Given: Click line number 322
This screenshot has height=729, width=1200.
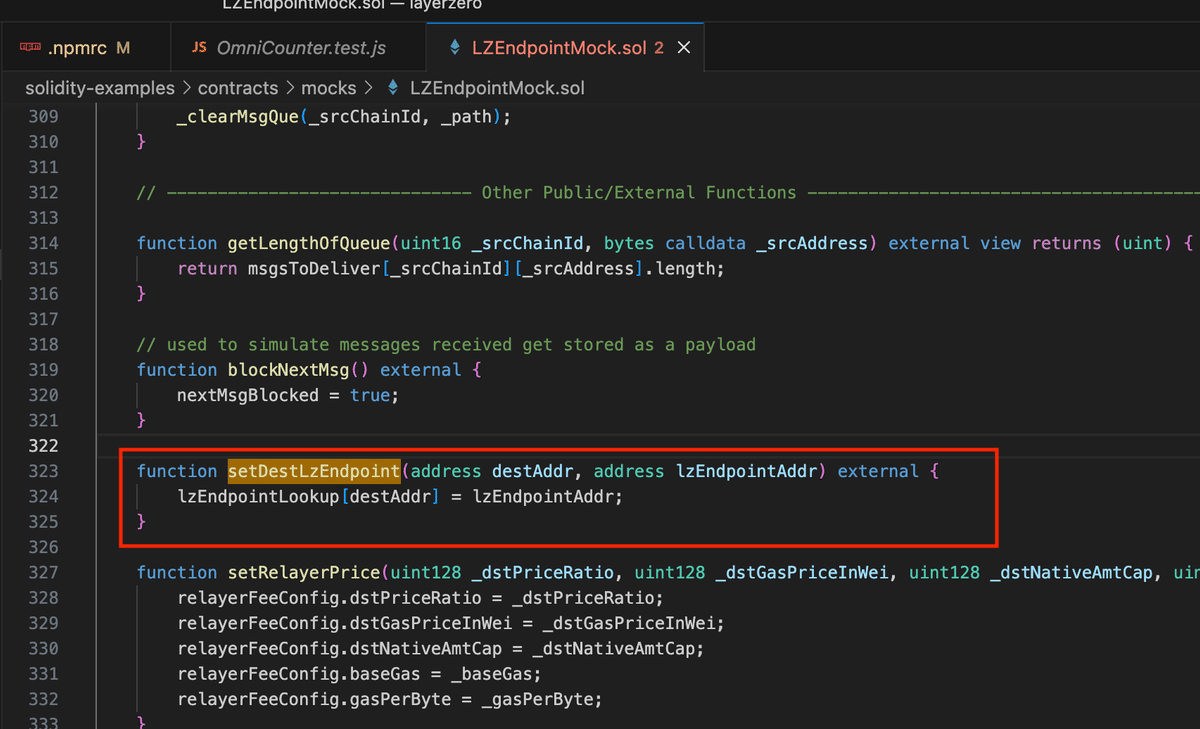Looking at the screenshot, I should 43,446.
